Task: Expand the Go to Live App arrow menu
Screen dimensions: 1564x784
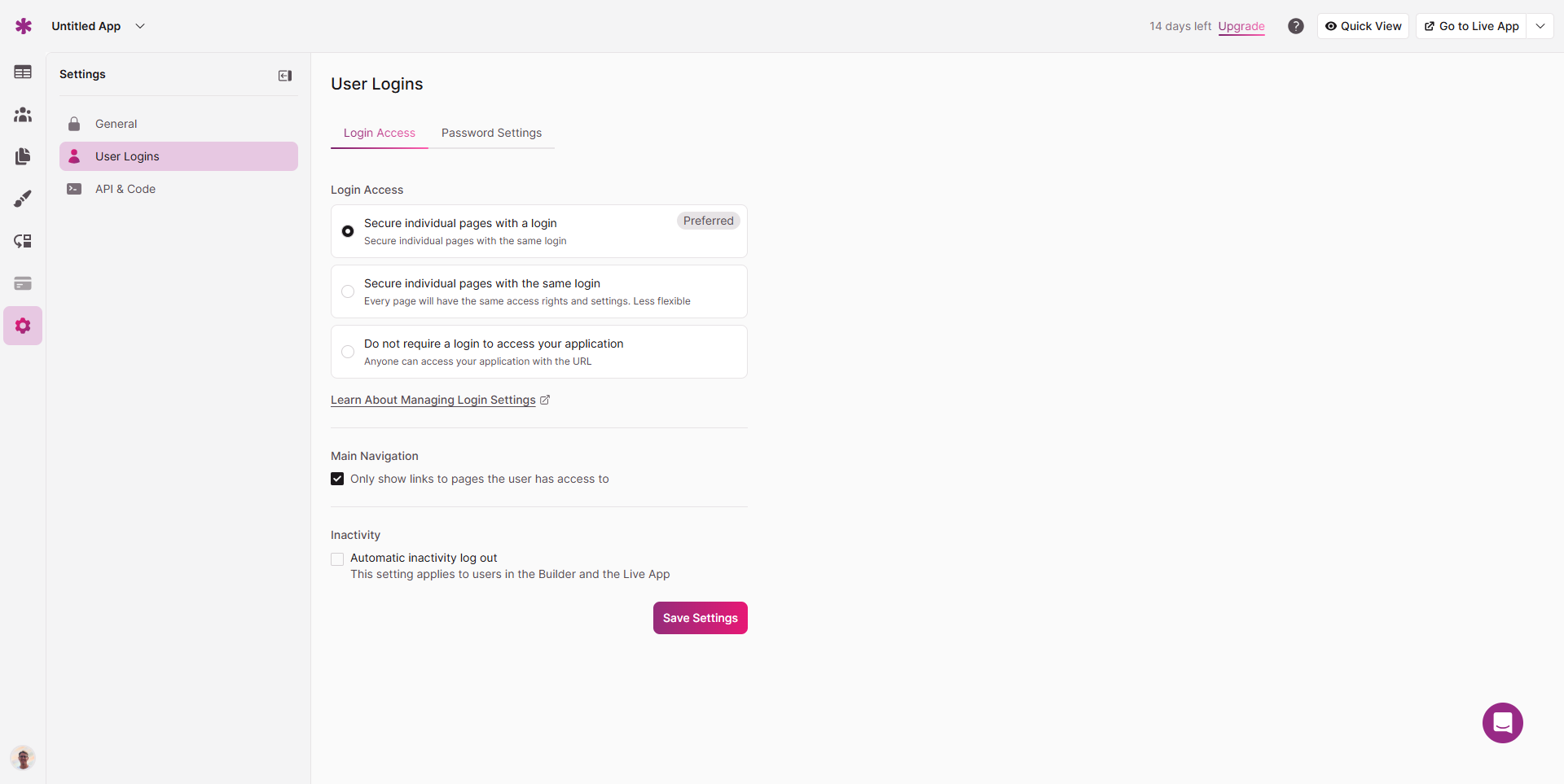Action: [1540, 26]
